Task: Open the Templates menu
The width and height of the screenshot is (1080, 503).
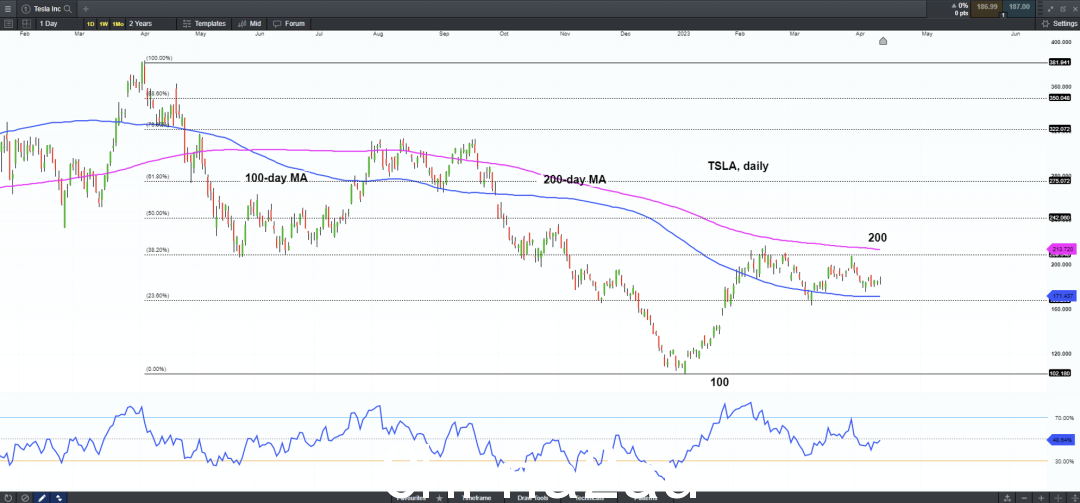Action: point(204,23)
